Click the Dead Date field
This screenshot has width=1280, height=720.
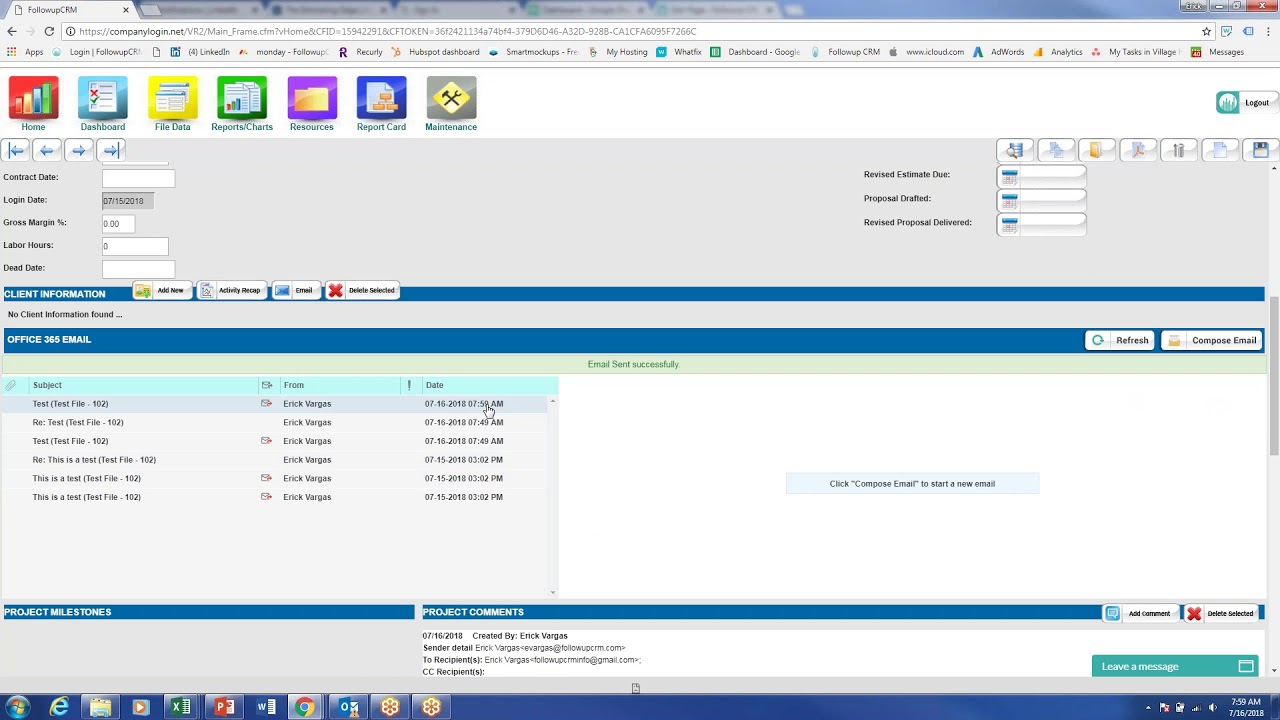138,268
